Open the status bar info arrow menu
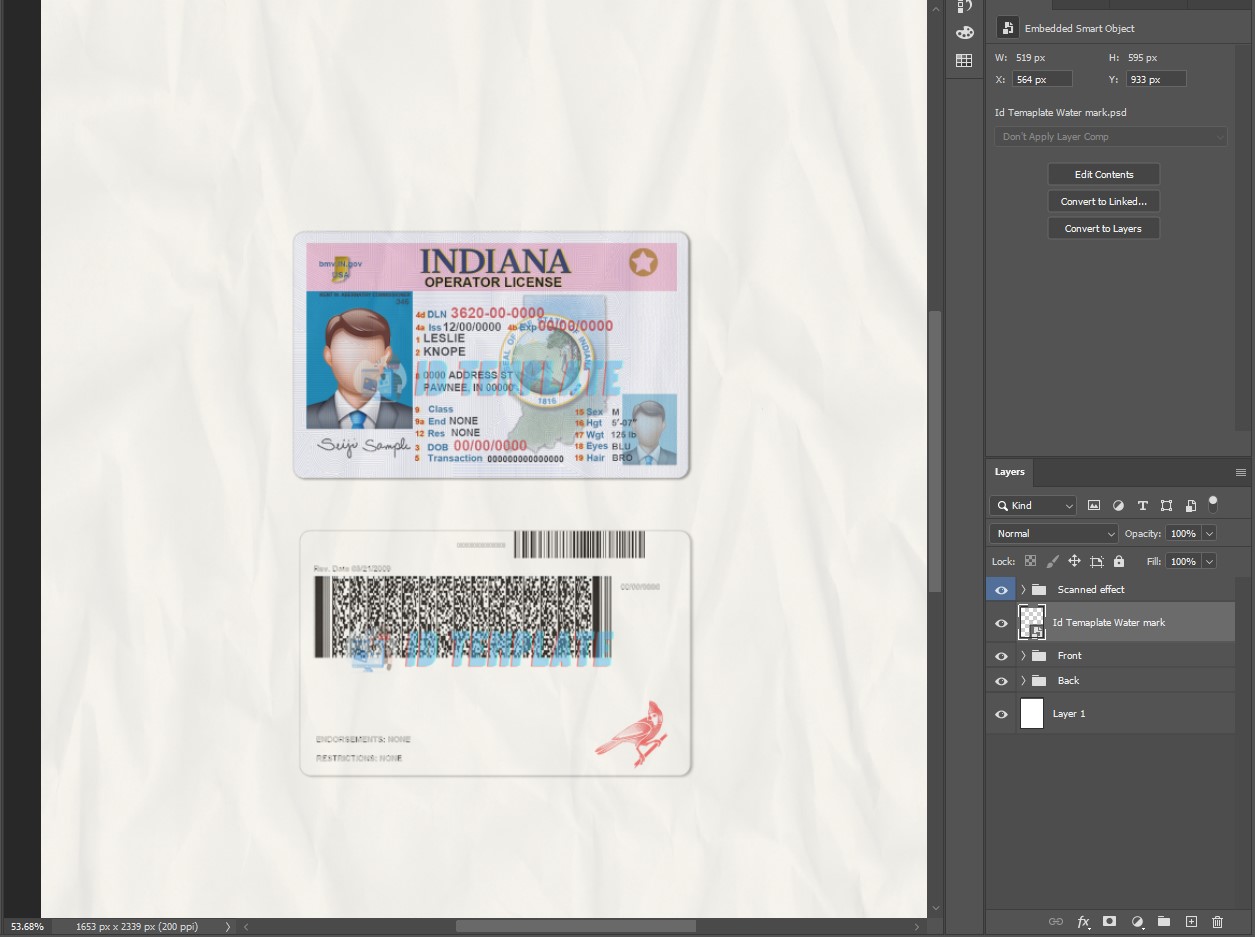 click(227, 927)
